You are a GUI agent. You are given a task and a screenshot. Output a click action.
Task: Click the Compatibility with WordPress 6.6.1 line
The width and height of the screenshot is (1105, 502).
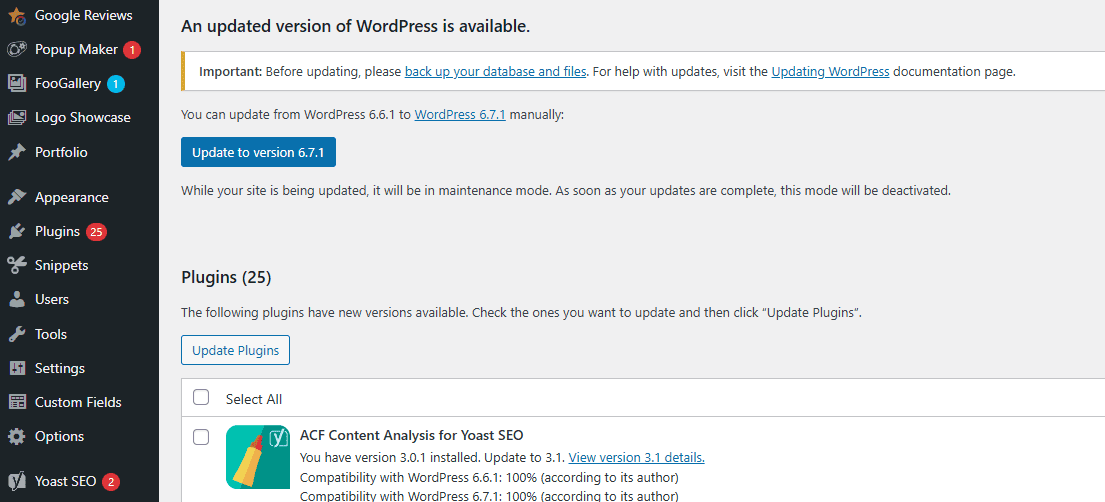489,477
